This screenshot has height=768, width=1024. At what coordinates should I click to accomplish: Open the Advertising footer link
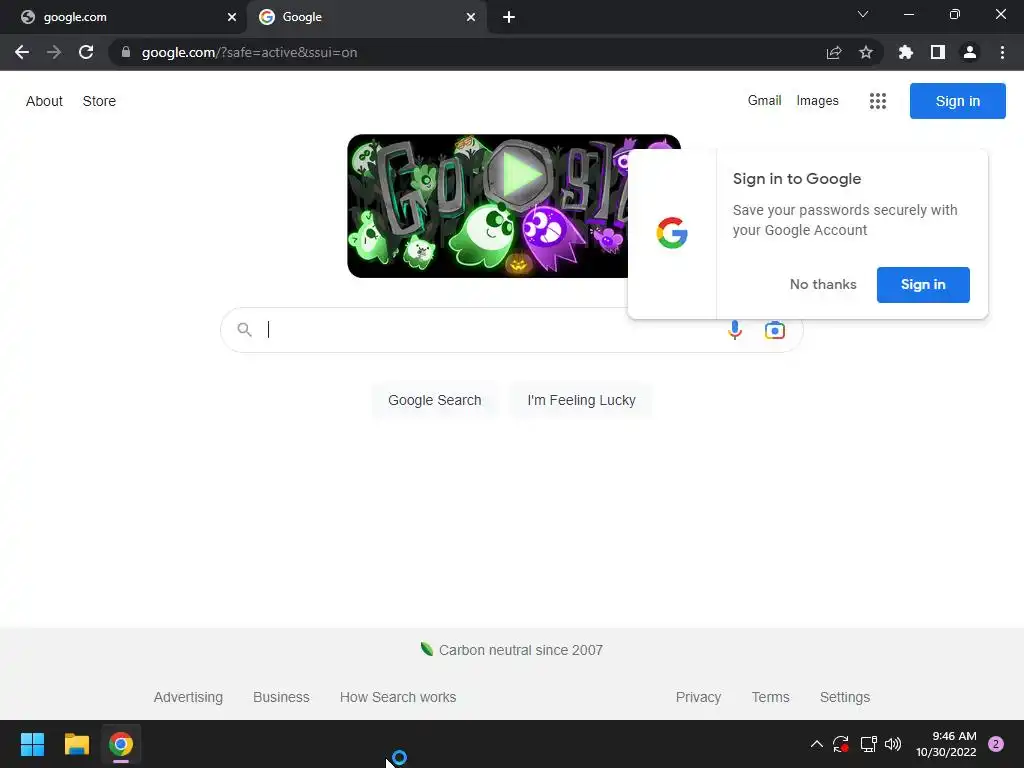pyautogui.click(x=188, y=697)
